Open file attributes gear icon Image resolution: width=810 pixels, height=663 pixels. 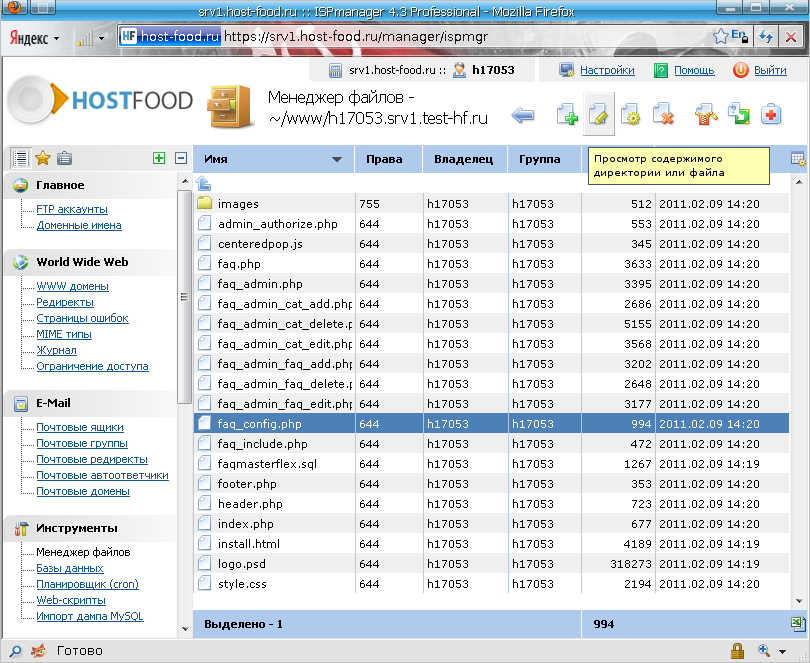coord(630,115)
